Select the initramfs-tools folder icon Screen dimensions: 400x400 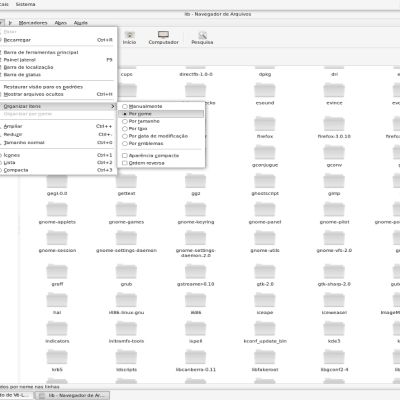[x=126, y=329]
